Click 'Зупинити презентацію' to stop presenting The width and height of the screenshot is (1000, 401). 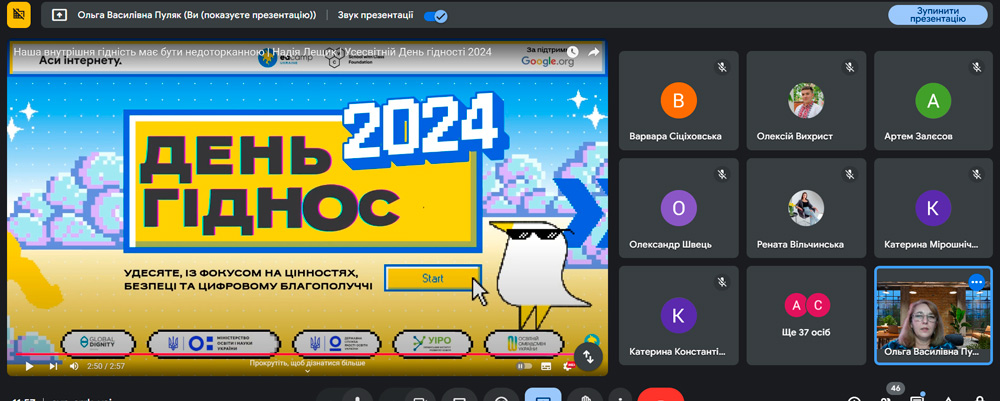pyautogui.click(x=938, y=14)
